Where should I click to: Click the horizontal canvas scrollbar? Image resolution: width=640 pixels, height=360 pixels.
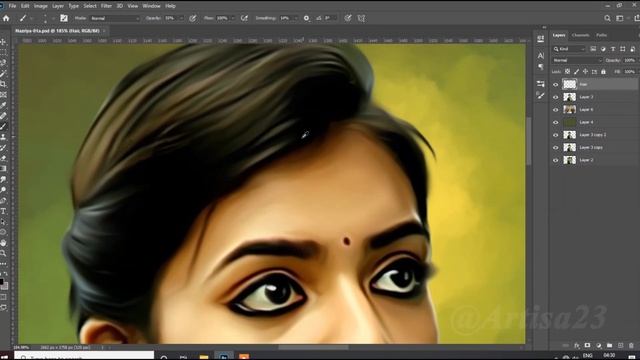pyautogui.click(x=313, y=347)
